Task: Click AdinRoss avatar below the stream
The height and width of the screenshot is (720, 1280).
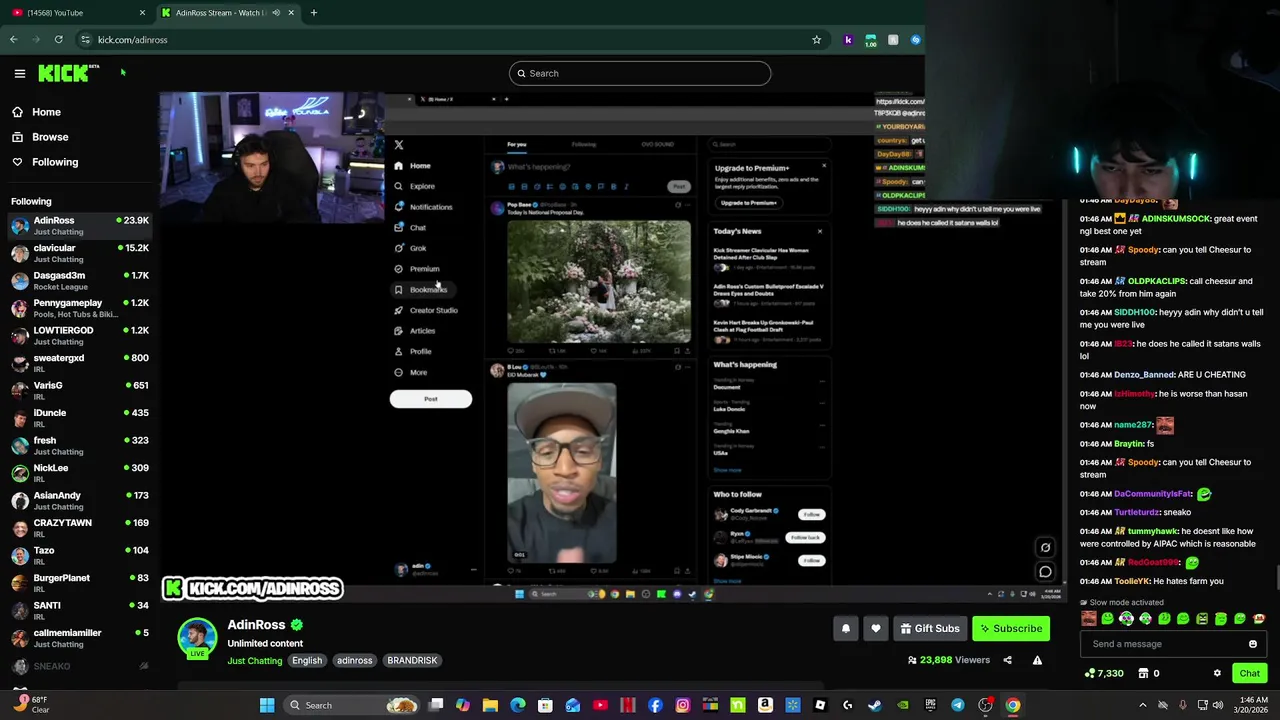Action: [197, 638]
